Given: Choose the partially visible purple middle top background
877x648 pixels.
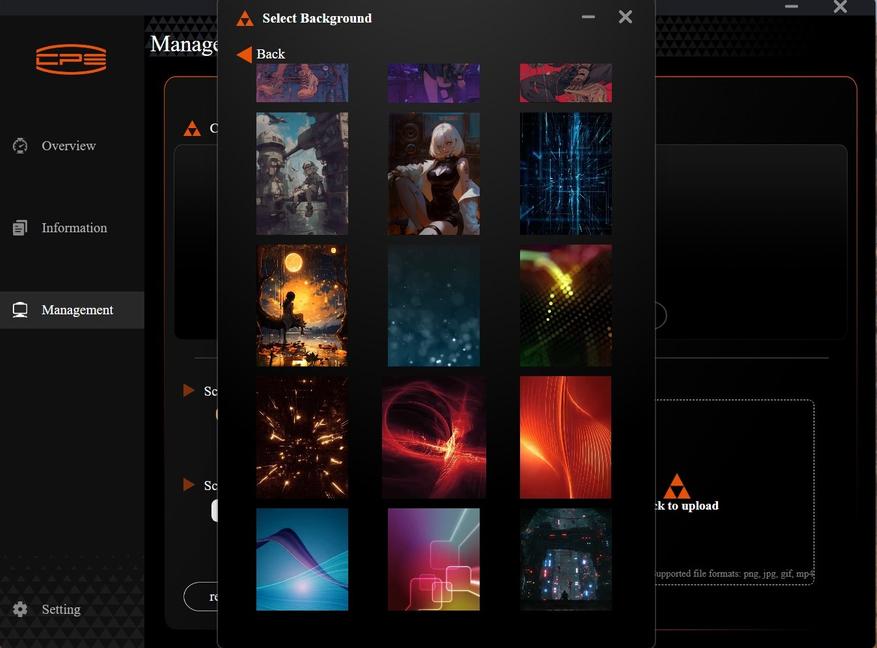Looking at the screenshot, I should pyautogui.click(x=434, y=83).
